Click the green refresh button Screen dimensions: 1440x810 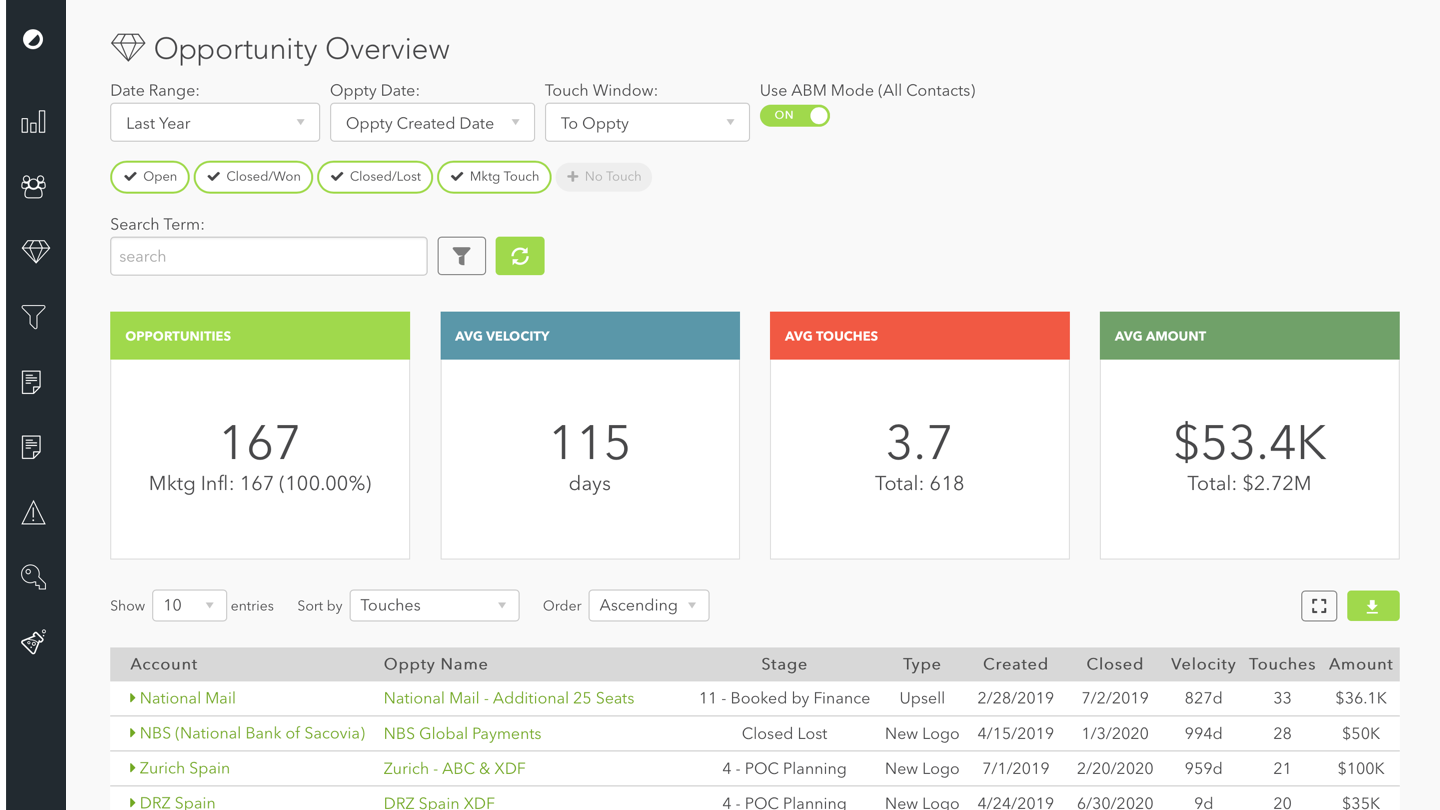click(519, 256)
